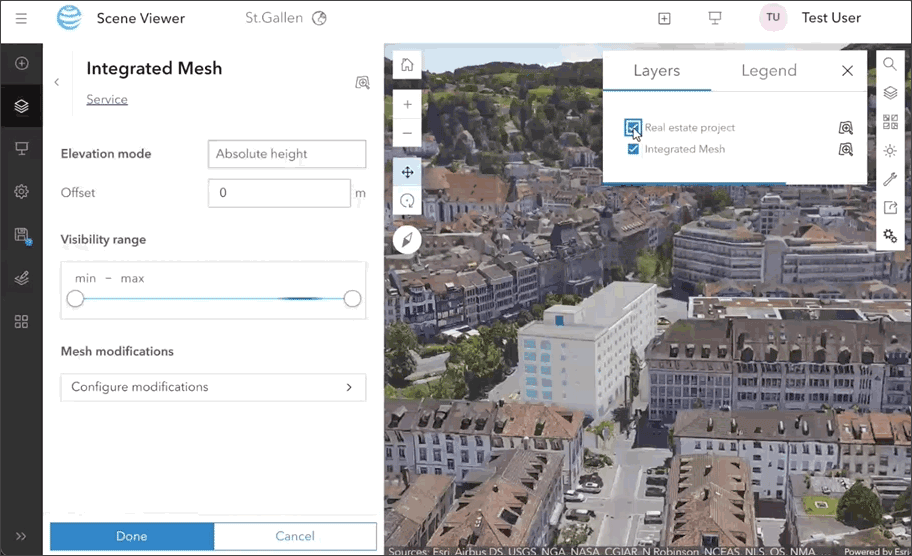Viewport: 912px width, 556px height.
Task: Click the Powered by Esri attribution
Action: (x=877, y=551)
